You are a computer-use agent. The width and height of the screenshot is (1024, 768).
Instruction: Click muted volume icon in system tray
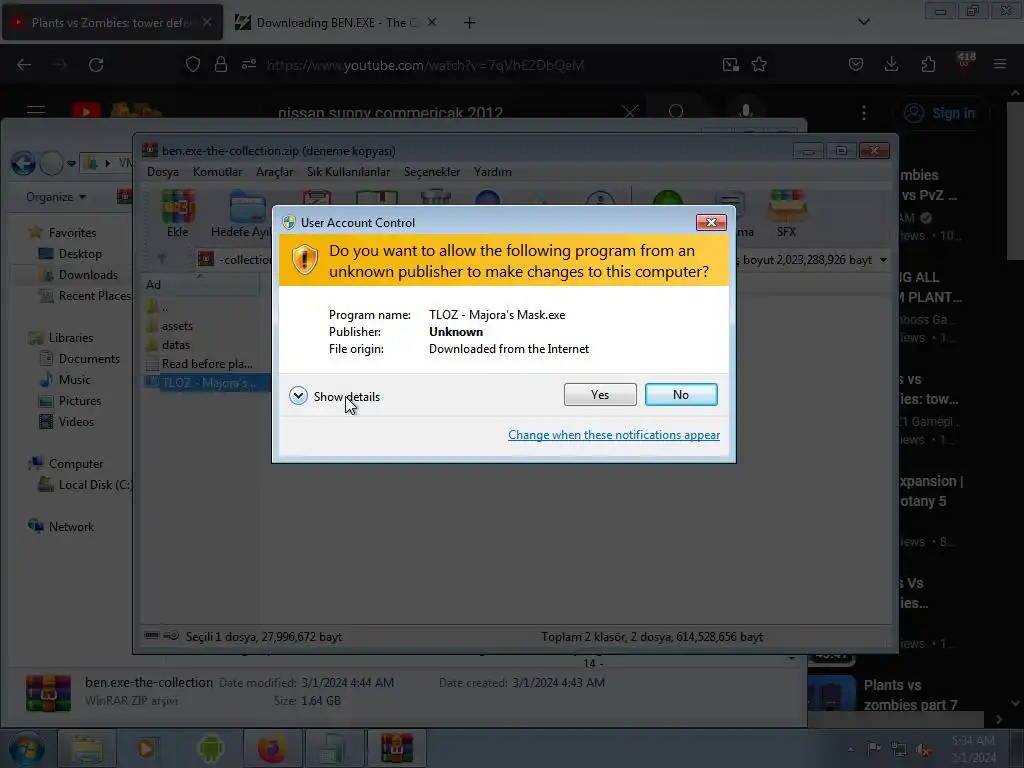pos(923,749)
